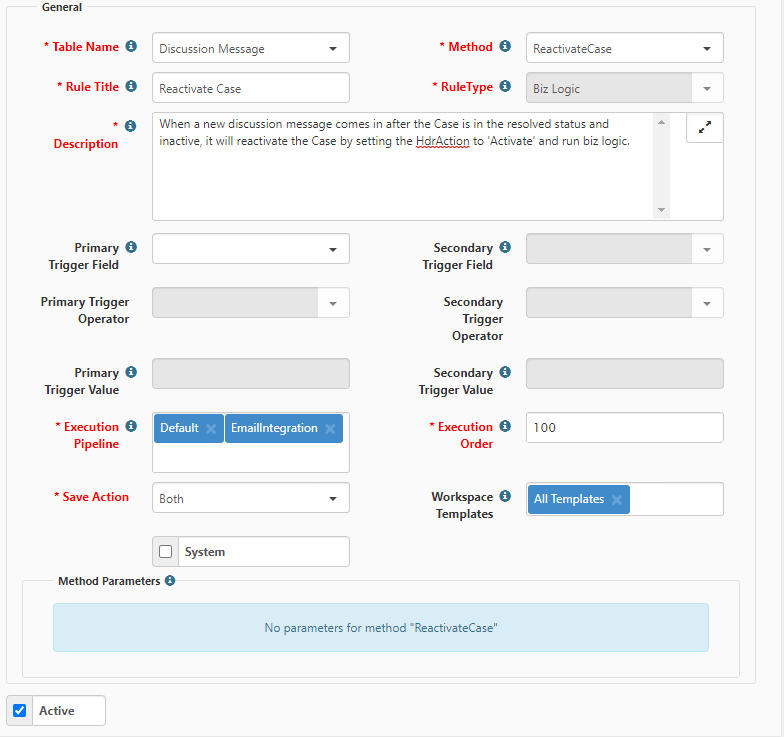Remove the All Templates tag
Image resolution: width=784 pixels, height=737 pixels.
[617, 500]
